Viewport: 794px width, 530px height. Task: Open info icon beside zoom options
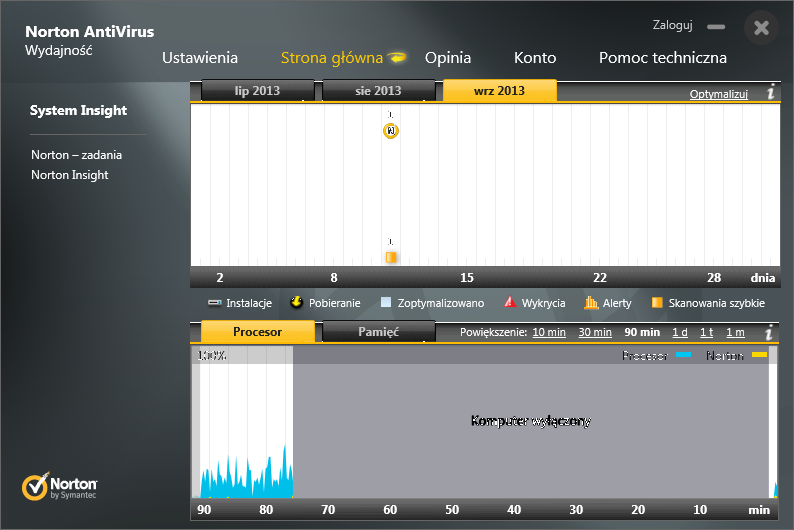(x=769, y=332)
